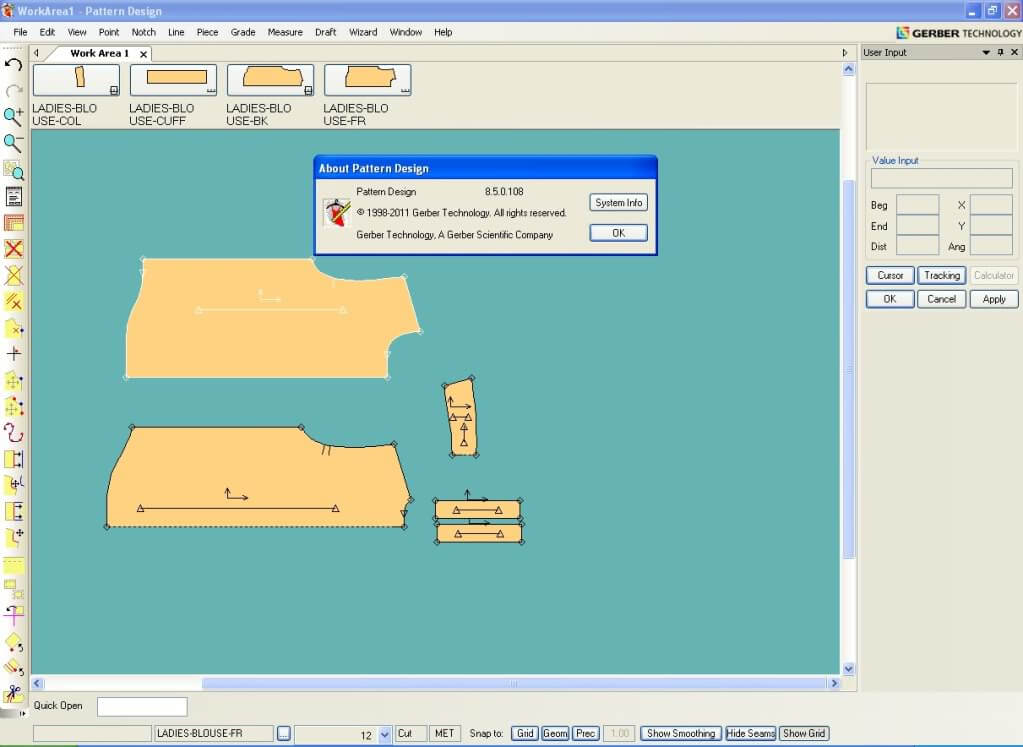Click the red X delete piece icon
Viewport: 1023px width, 747px height.
(14, 249)
